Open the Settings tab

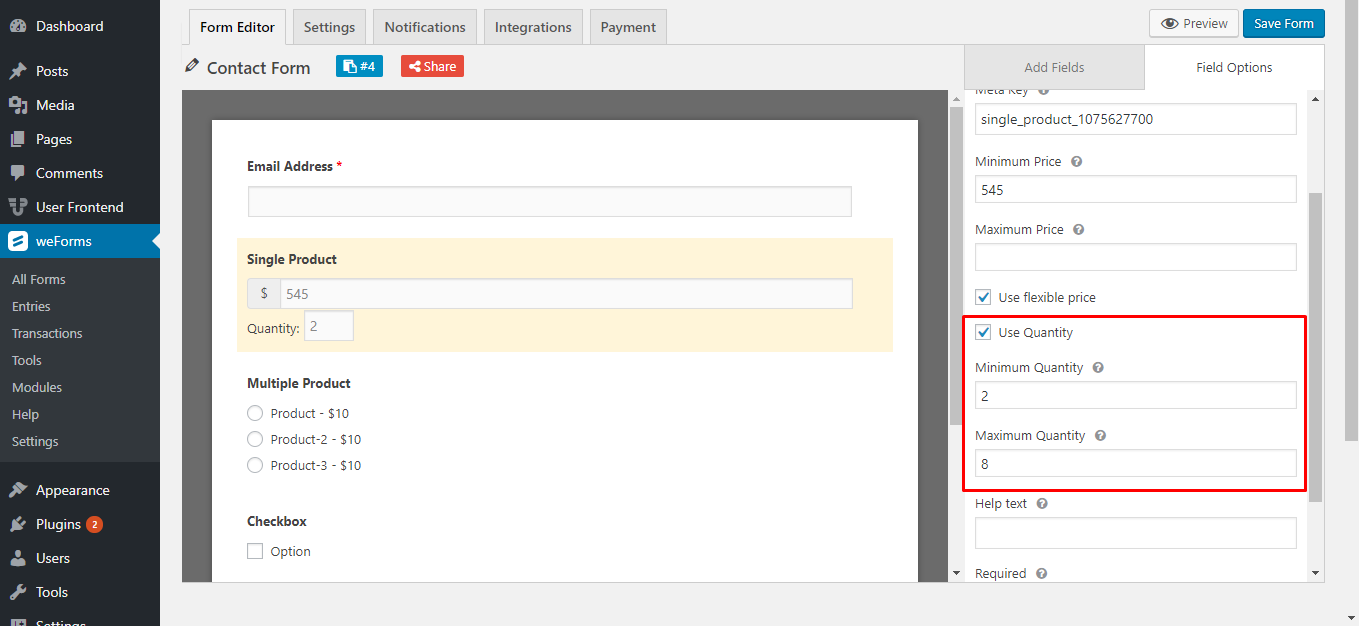tap(330, 27)
